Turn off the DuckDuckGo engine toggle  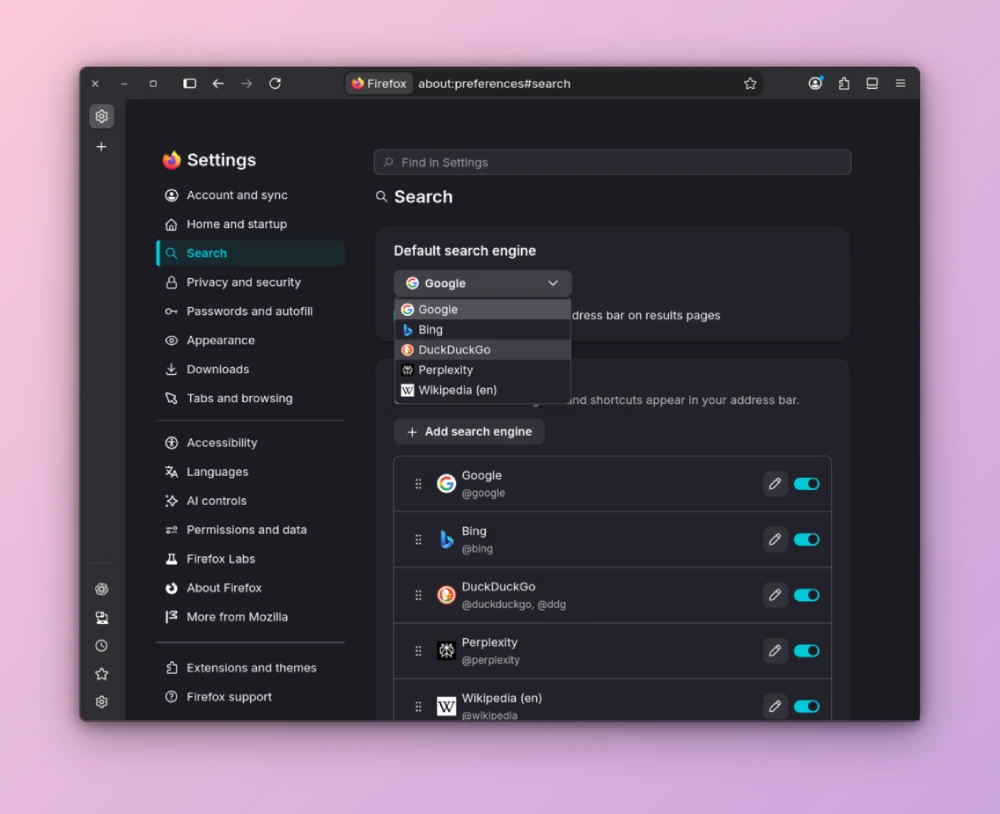(807, 595)
